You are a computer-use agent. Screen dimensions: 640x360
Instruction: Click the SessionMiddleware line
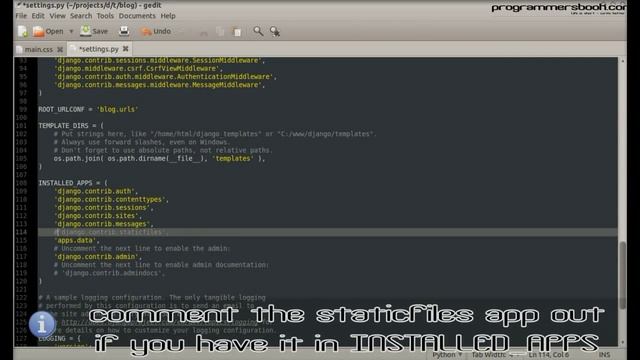[x=159, y=60]
